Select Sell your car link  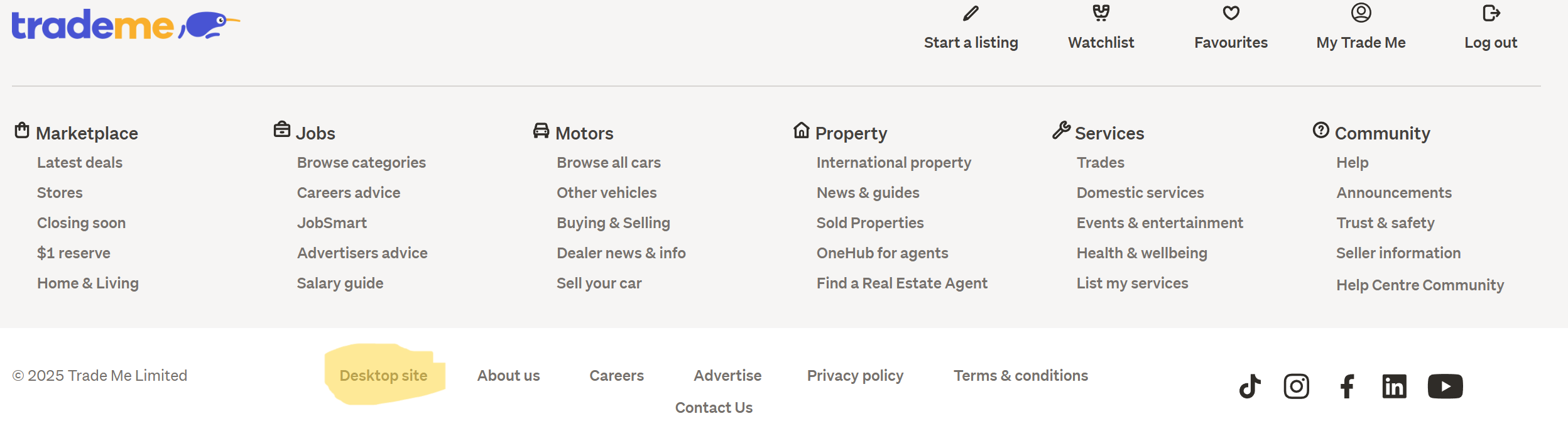coord(599,283)
